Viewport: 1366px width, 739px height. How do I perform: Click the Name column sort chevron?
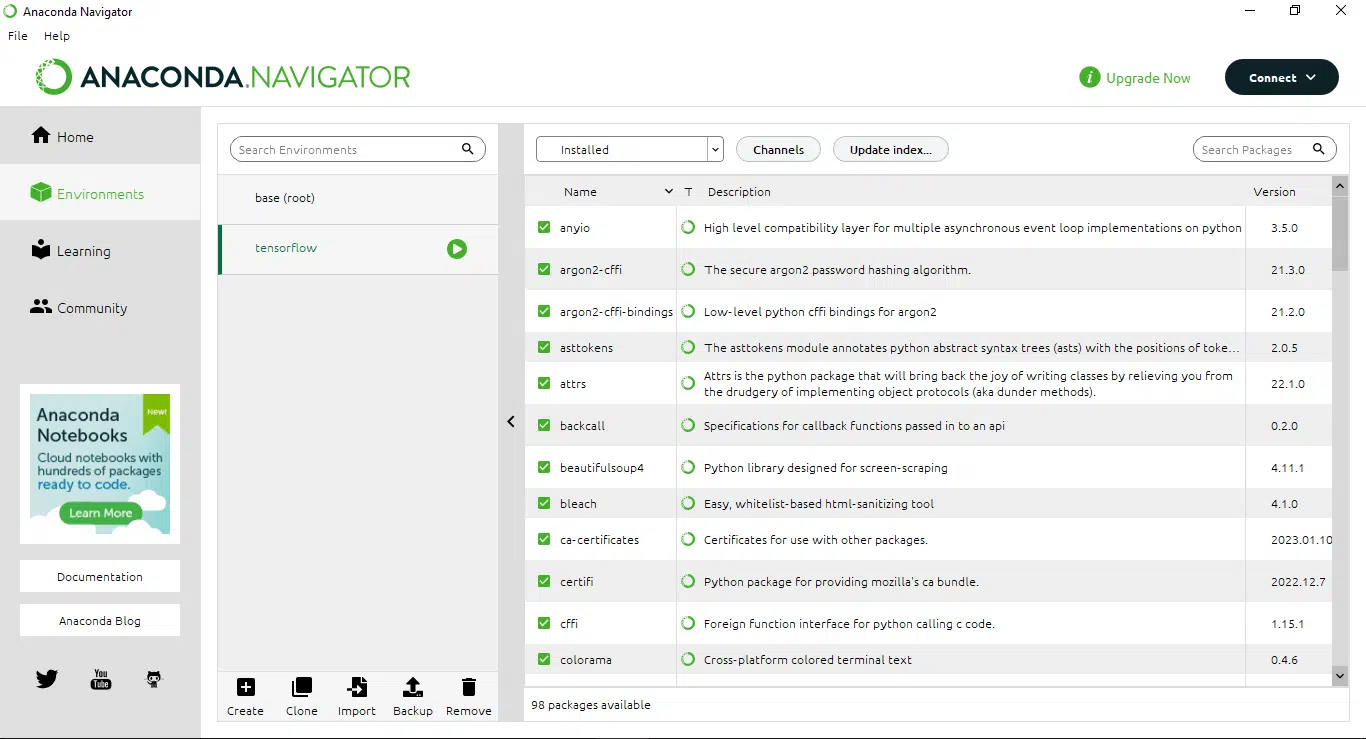[x=668, y=191]
